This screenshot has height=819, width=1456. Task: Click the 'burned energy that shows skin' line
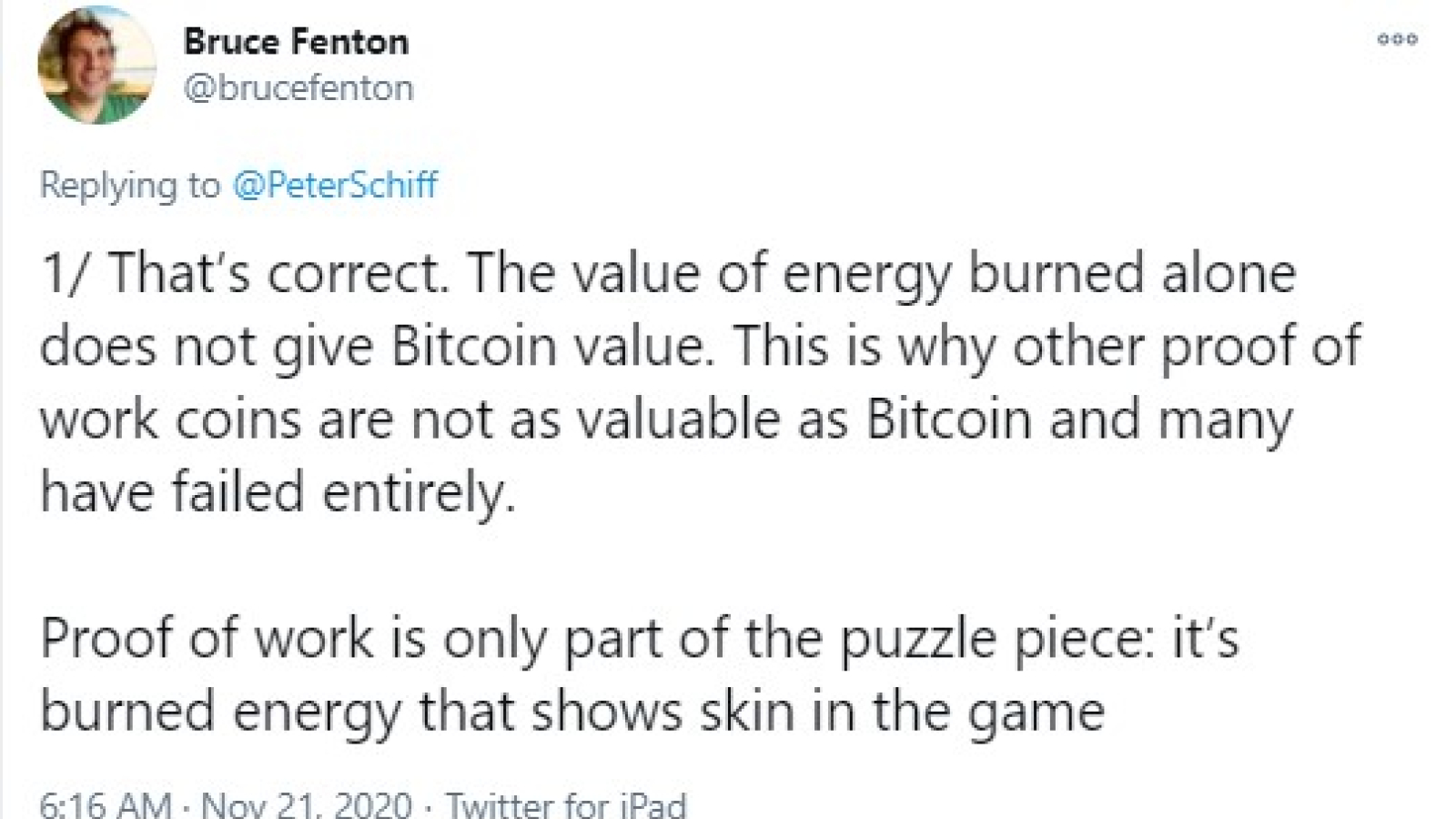click(x=572, y=712)
